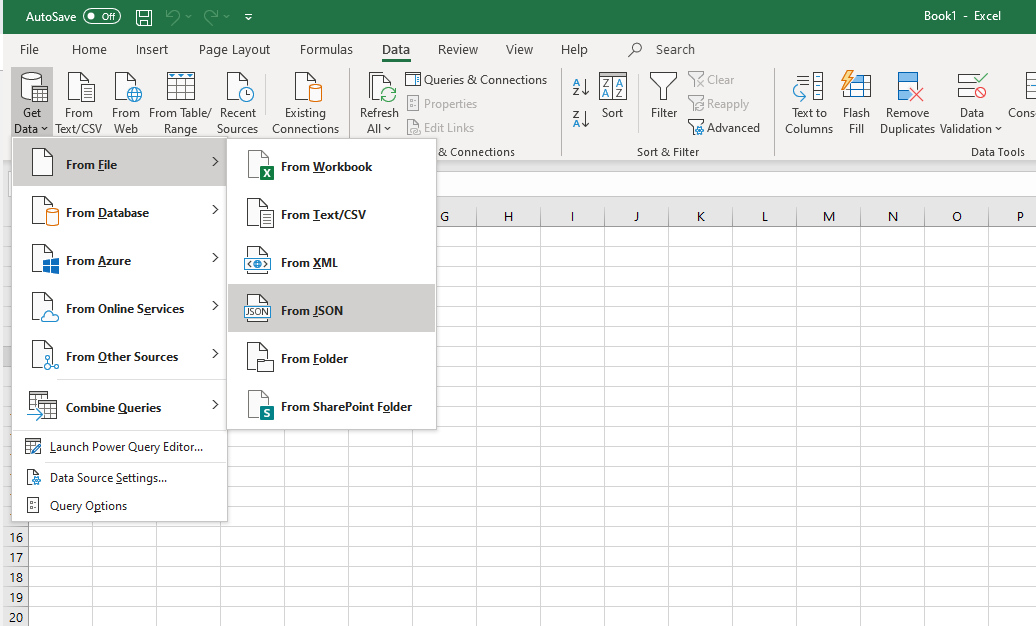This screenshot has height=626, width=1036.
Task: Select column K header
Action: click(x=700, y=216)
